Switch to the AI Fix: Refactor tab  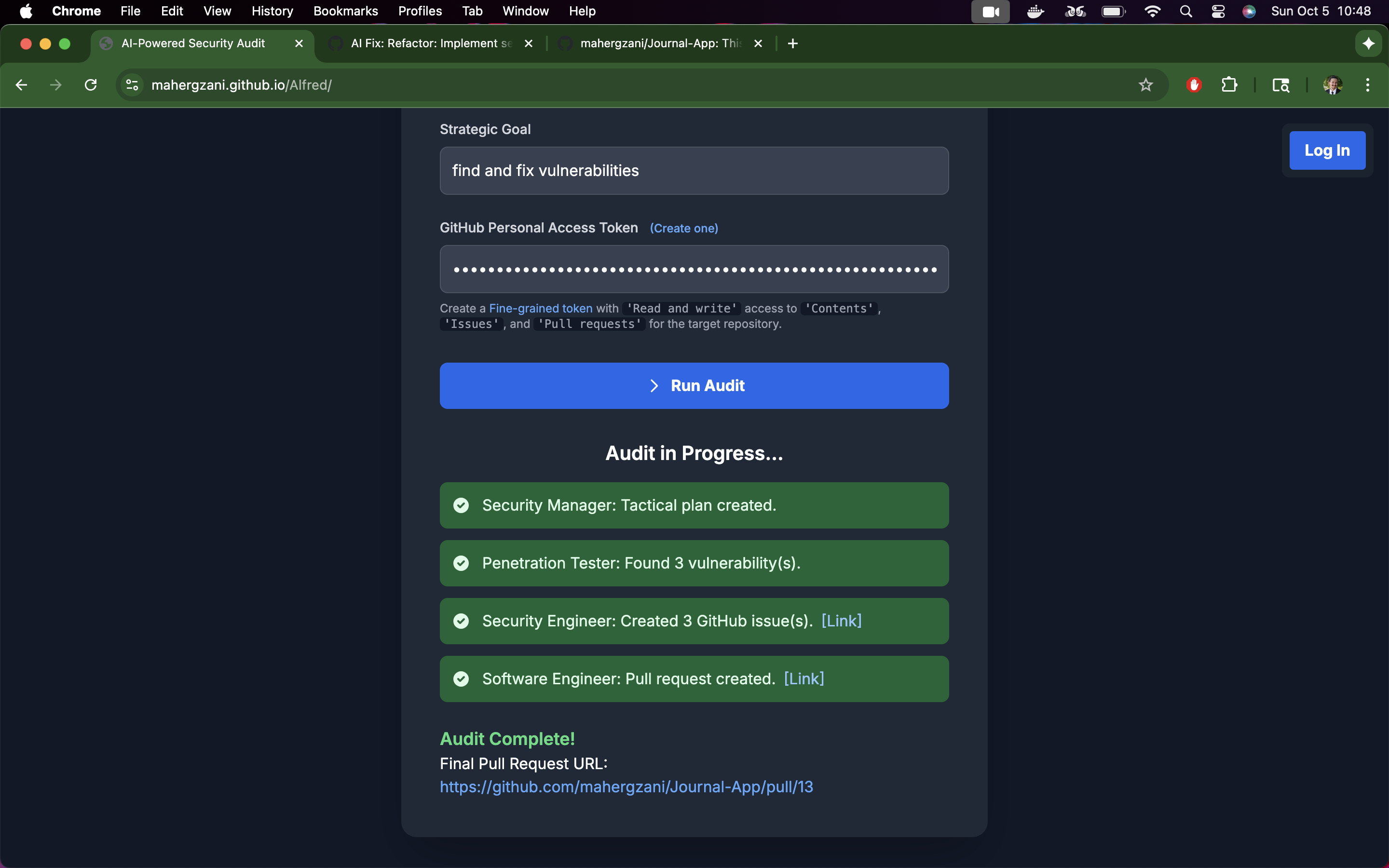[431, 43]
